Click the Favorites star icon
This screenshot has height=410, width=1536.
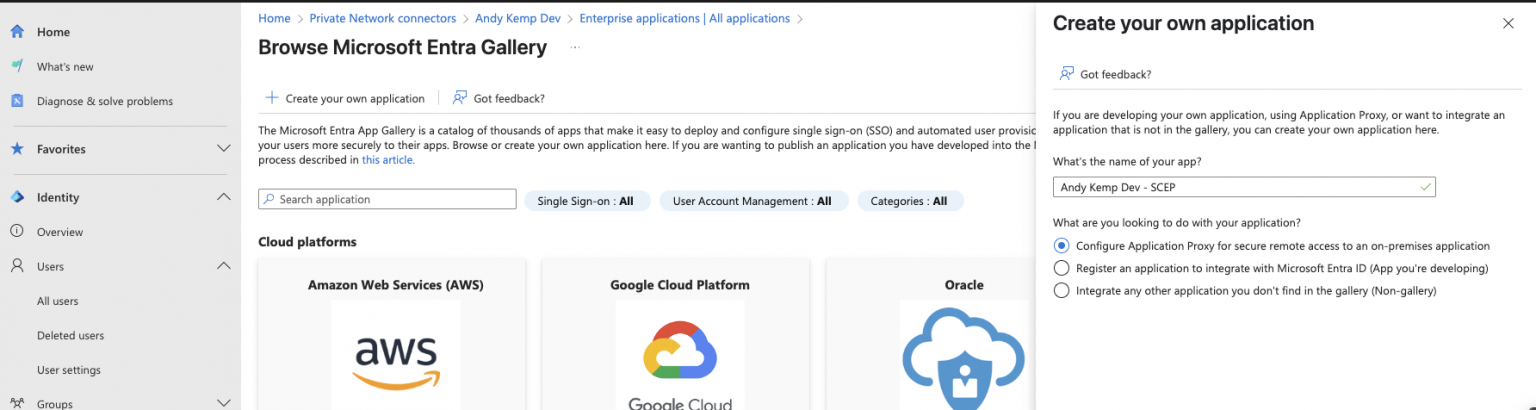[17, 149]
